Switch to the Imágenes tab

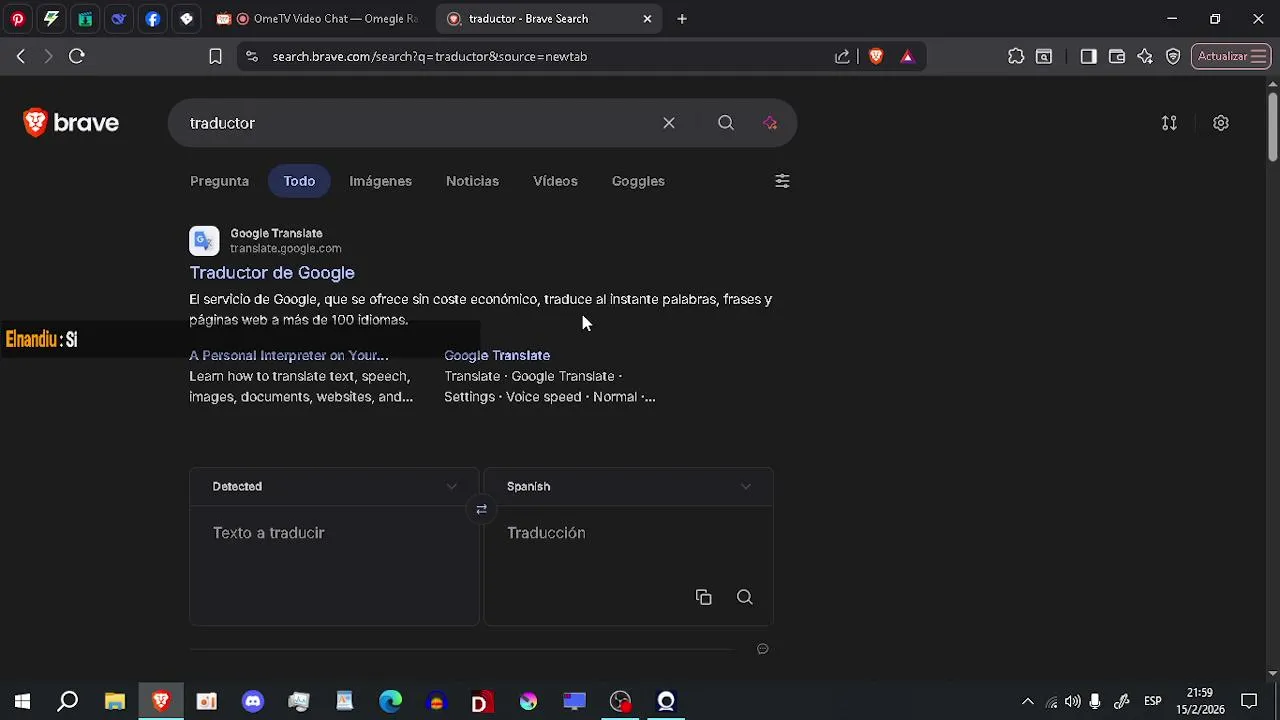380,181
